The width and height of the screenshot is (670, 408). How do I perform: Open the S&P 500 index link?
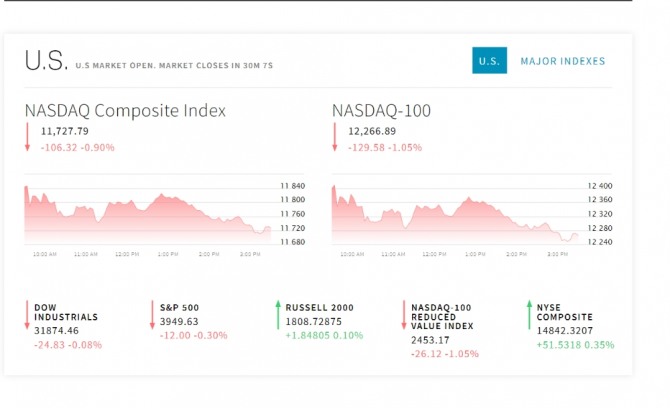click(x=179, y=307)
